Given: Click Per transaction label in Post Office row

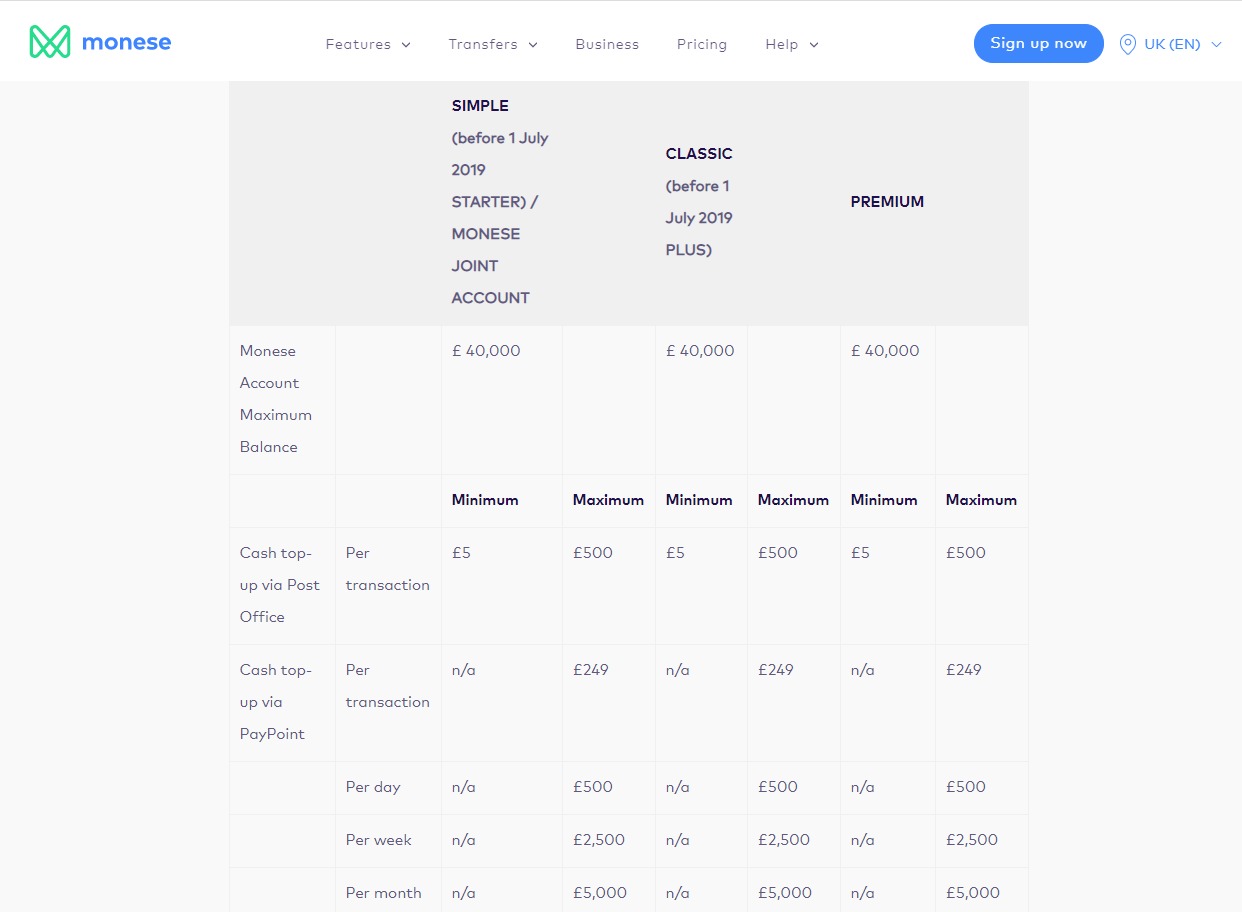Looking at the screenshot, I should pos(388,569).
